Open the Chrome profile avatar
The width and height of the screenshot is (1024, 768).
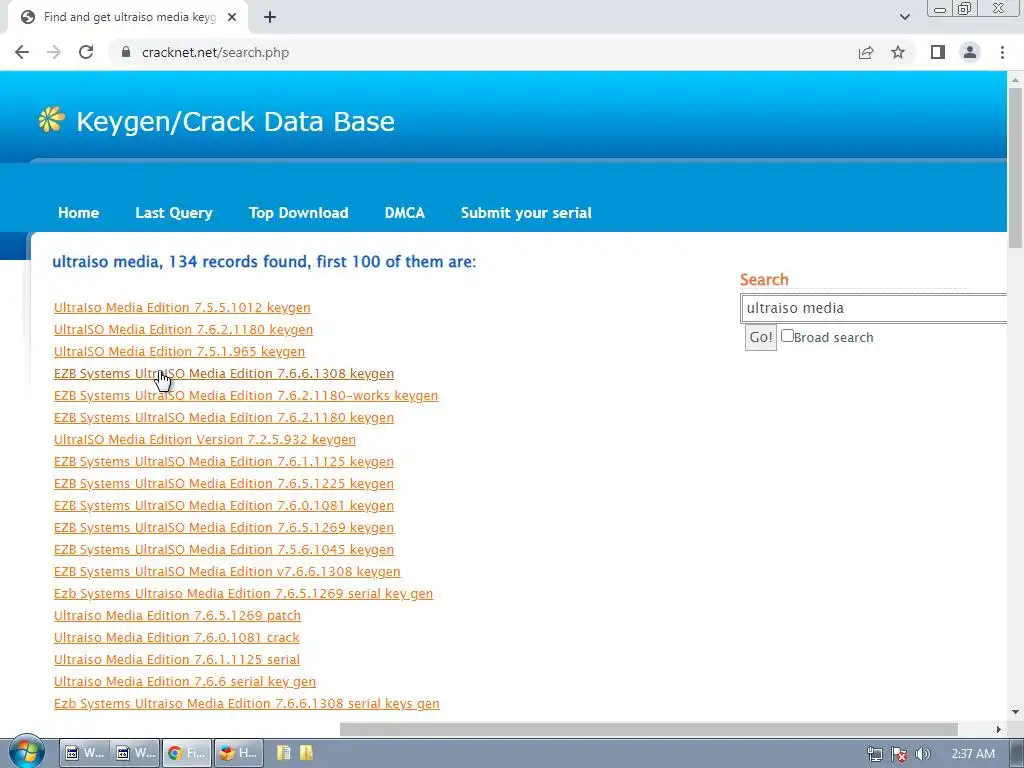pos(970,52)
